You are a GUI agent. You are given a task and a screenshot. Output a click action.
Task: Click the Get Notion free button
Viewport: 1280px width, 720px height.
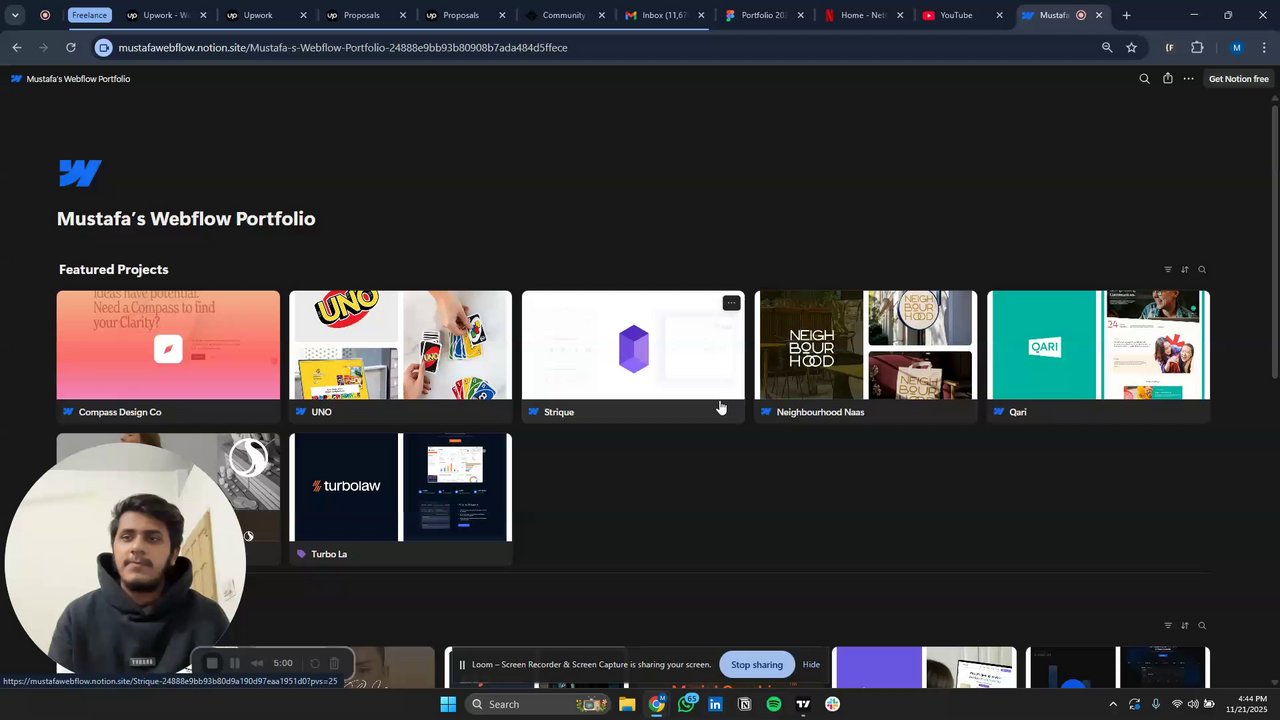click(x=1238, y=79)
